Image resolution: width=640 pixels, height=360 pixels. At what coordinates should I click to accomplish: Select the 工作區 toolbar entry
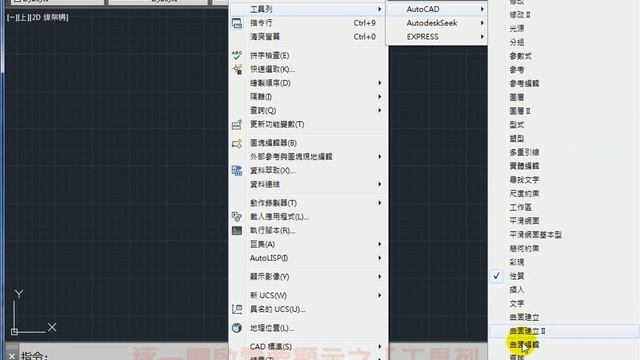coord(520,207)
